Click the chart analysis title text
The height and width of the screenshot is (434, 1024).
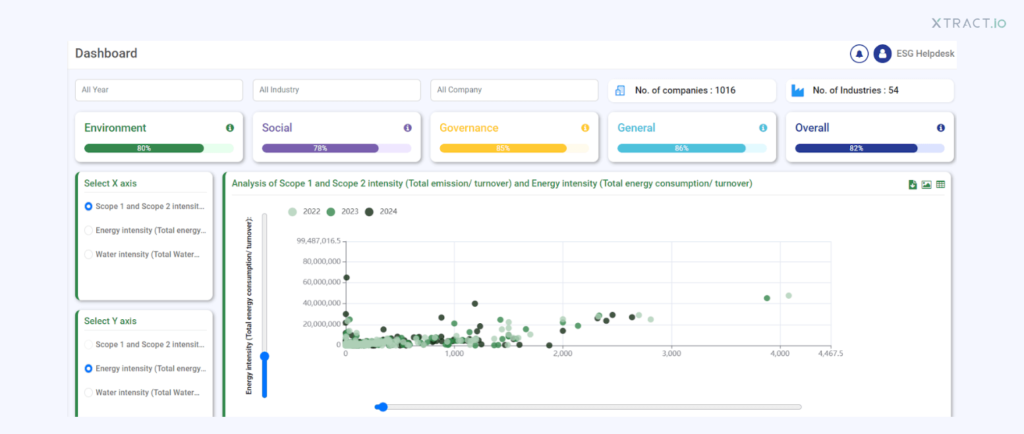tap(492, 184)
